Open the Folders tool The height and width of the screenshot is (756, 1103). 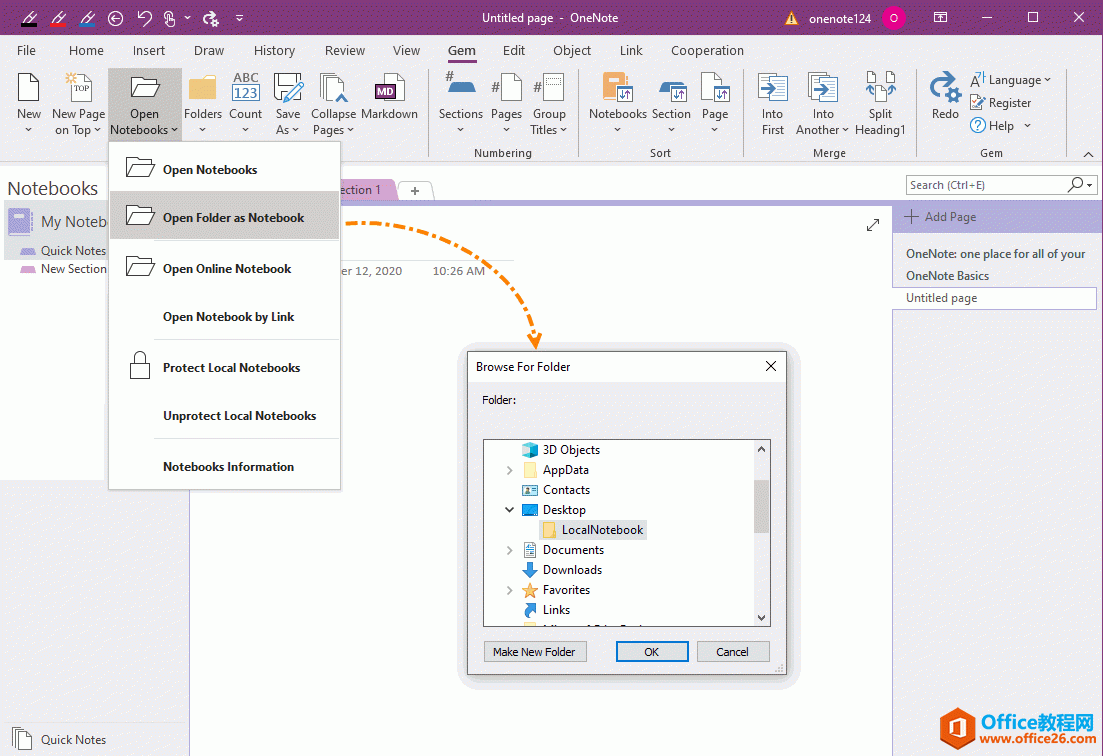tap(203, 92)
